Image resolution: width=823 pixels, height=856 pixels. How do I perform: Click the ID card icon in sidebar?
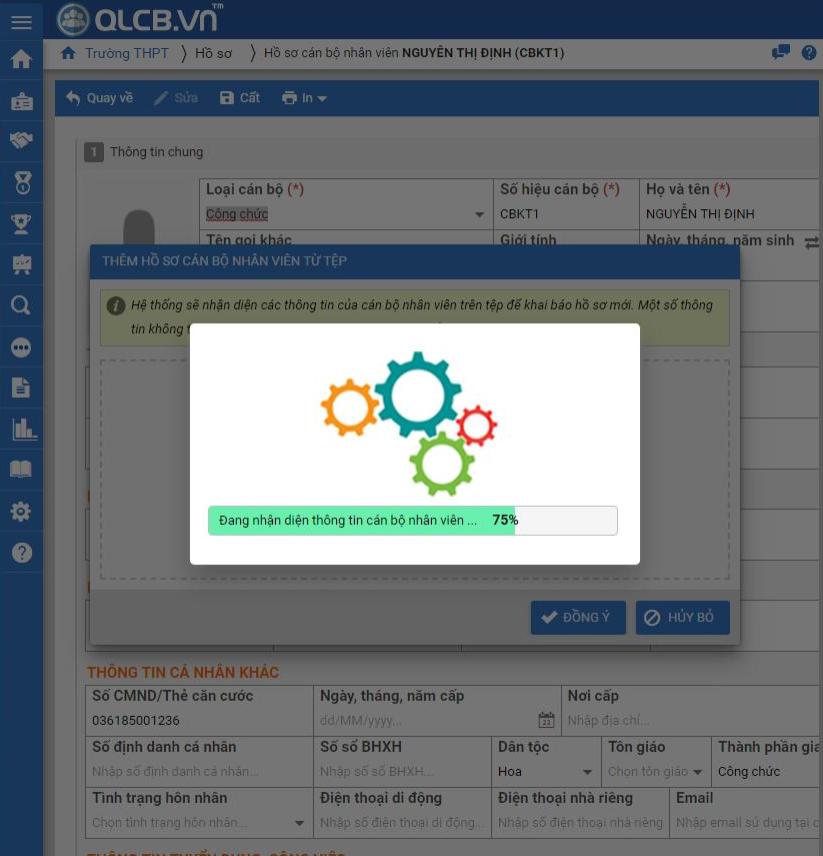point(21,101)
